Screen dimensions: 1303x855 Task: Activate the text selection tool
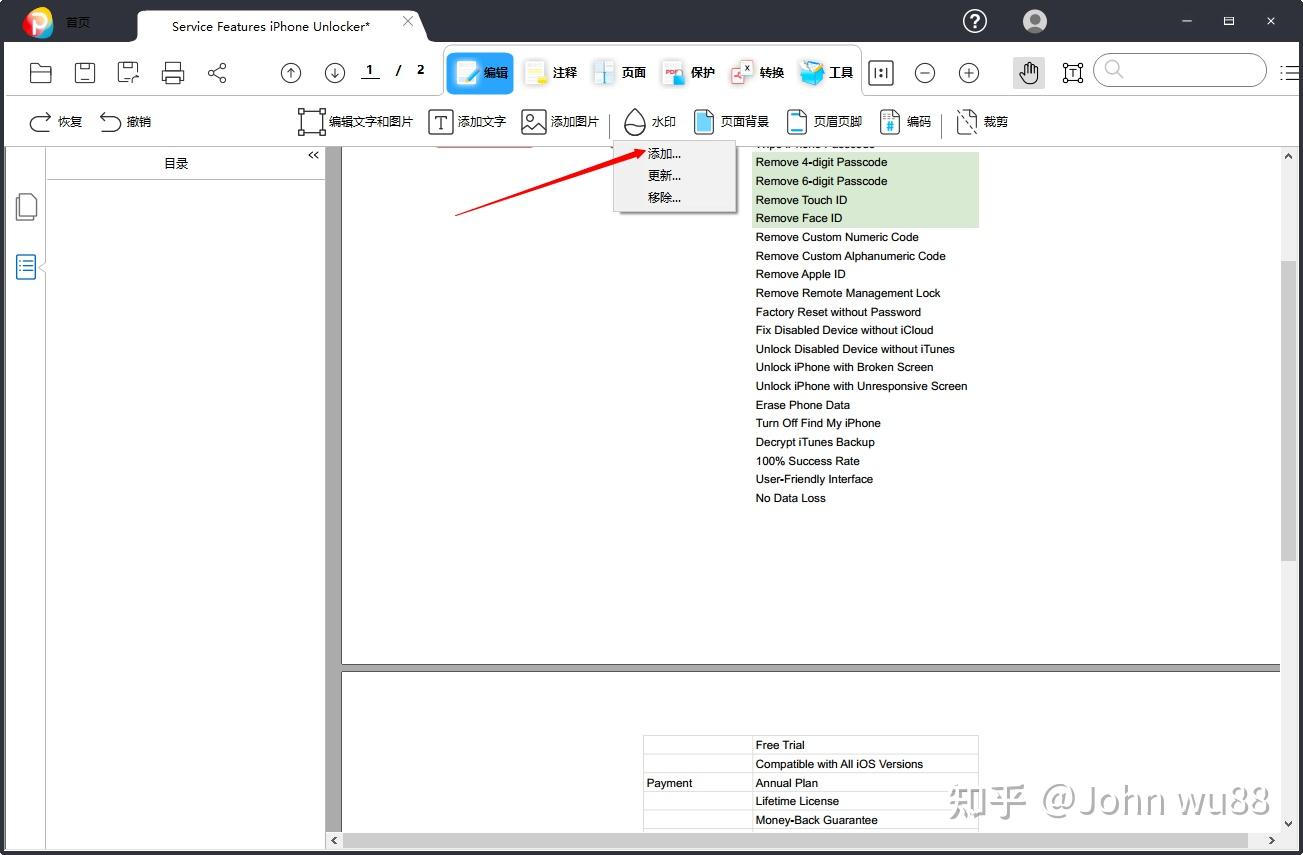tap(1073, 72)
